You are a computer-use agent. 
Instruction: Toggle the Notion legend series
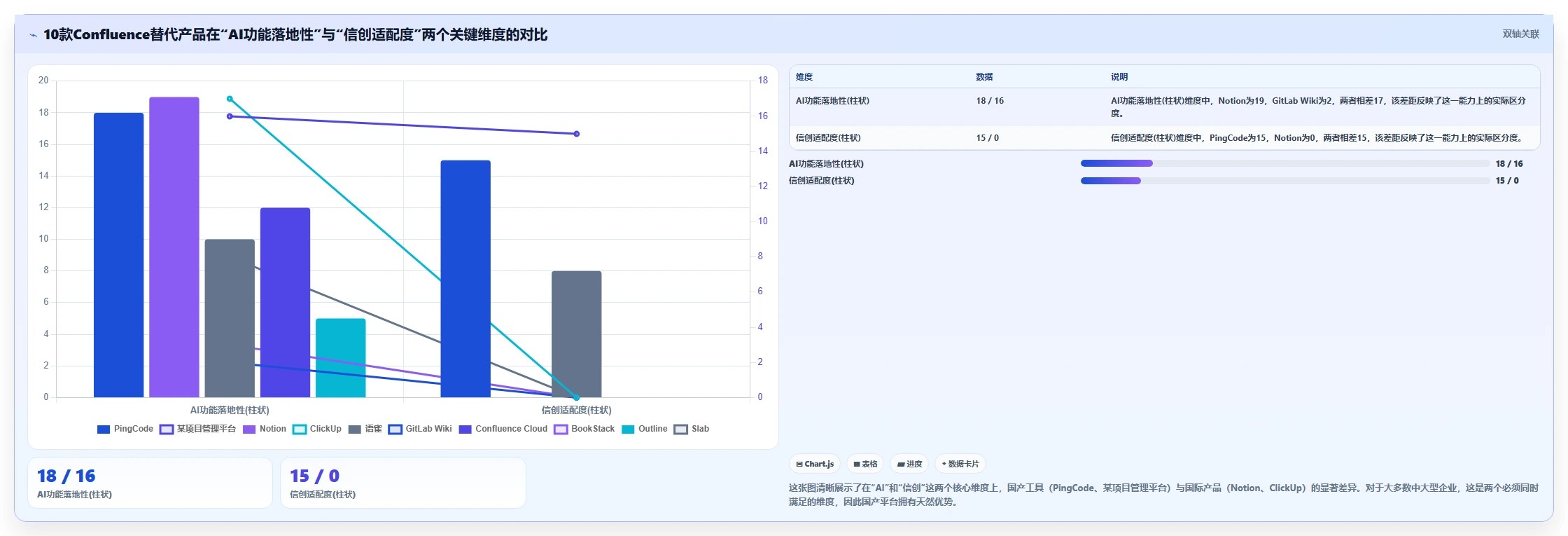pos(265,429)
